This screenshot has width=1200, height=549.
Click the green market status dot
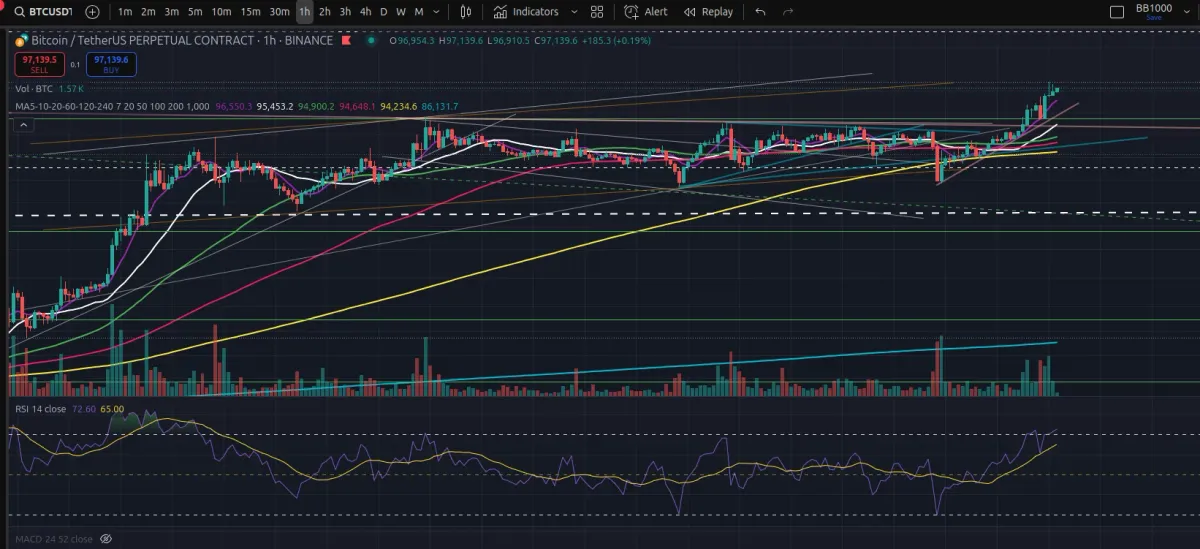(372, 41)
